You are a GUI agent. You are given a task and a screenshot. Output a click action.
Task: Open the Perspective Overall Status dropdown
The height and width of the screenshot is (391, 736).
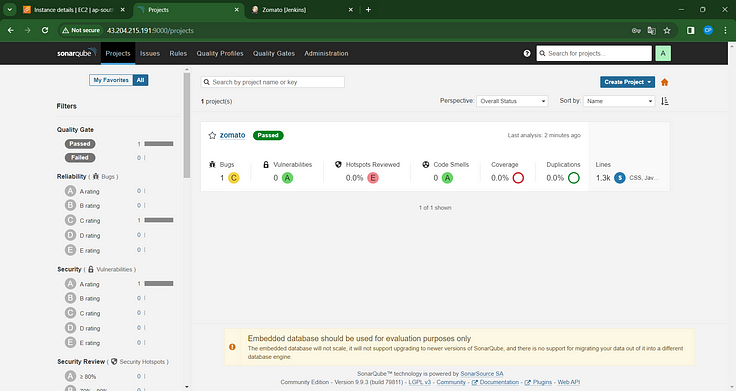pos(512,101)
